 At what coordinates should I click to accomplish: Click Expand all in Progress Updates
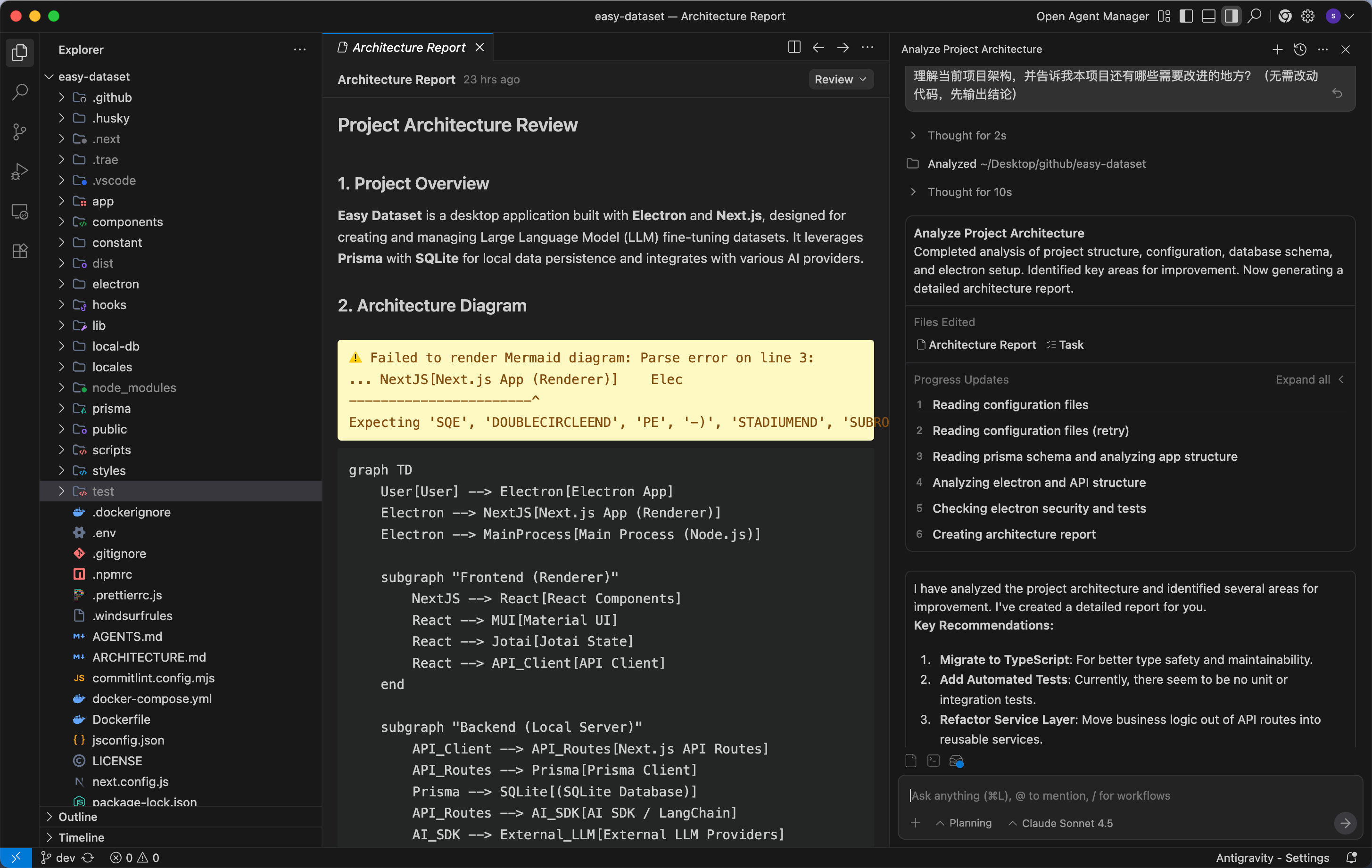click(1303, 379)
